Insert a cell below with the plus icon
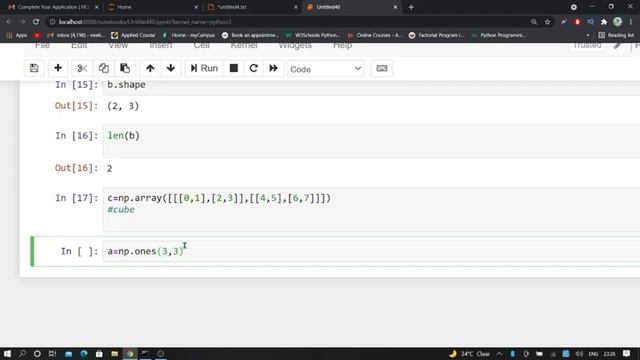The height and width of the screenshot is (360, 640). (x=58, y=68)
